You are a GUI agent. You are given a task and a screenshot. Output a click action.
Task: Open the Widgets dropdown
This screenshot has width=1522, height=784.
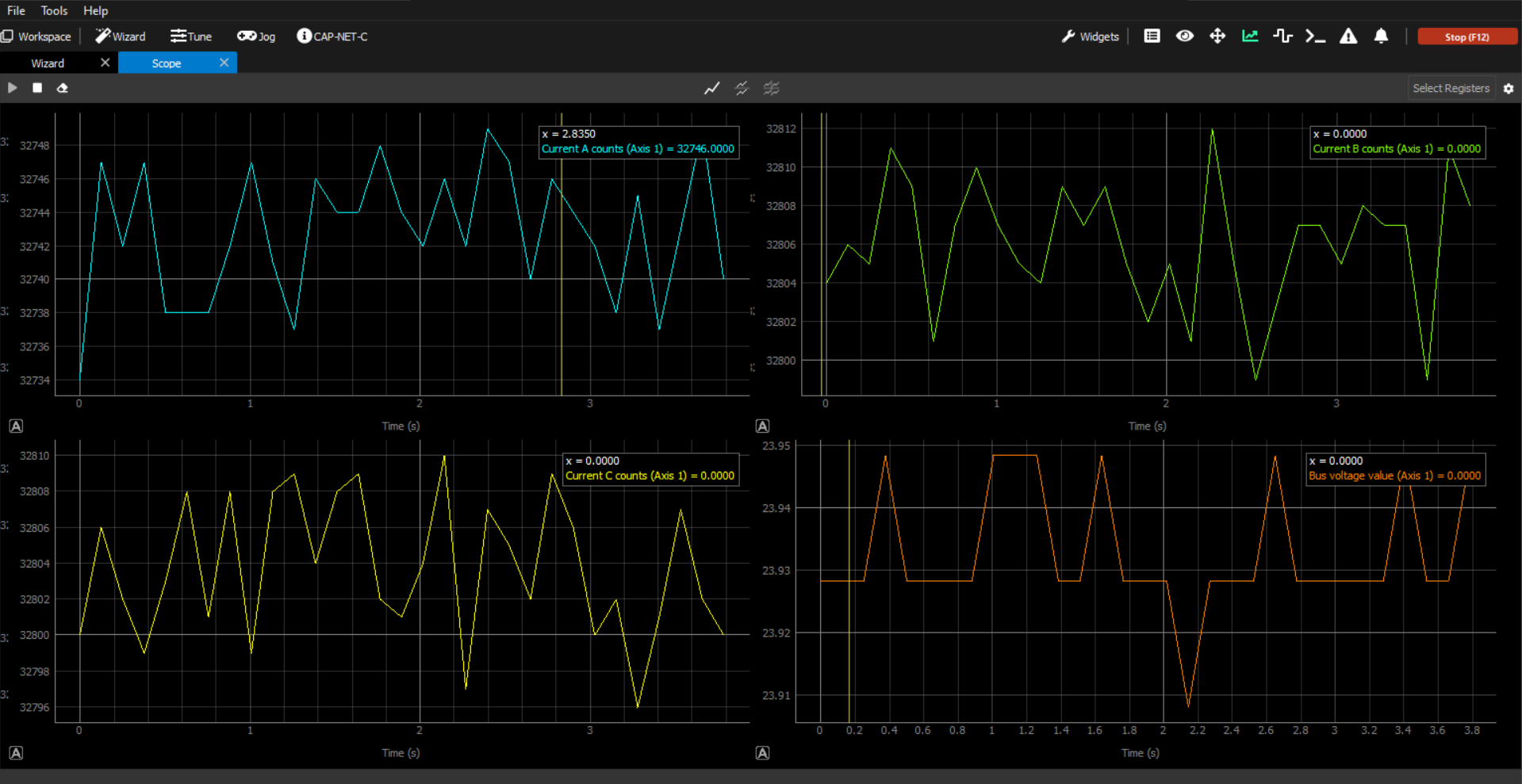click(x=1091, y=36)
